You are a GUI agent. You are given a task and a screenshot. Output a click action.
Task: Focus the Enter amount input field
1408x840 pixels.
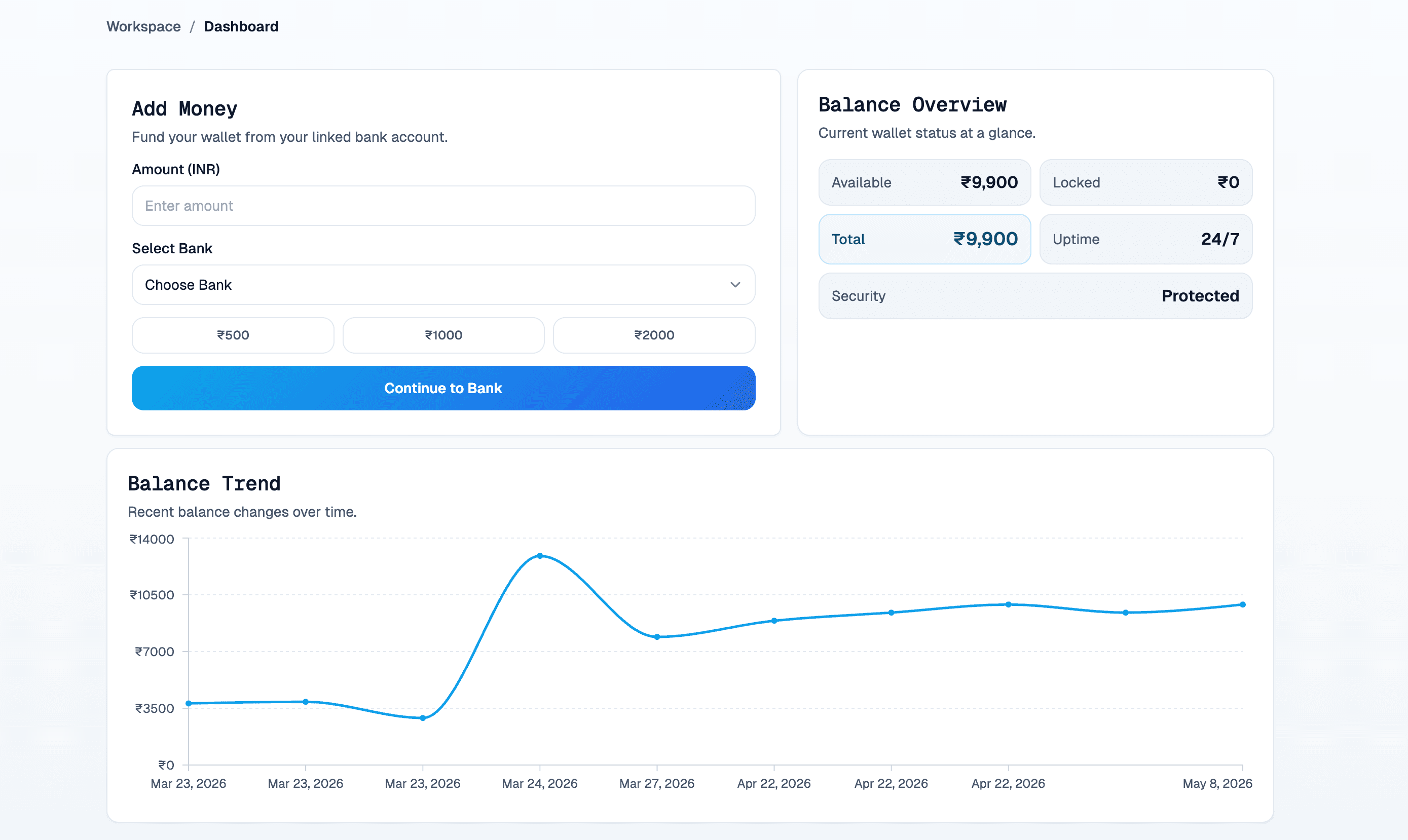[443, 206]
